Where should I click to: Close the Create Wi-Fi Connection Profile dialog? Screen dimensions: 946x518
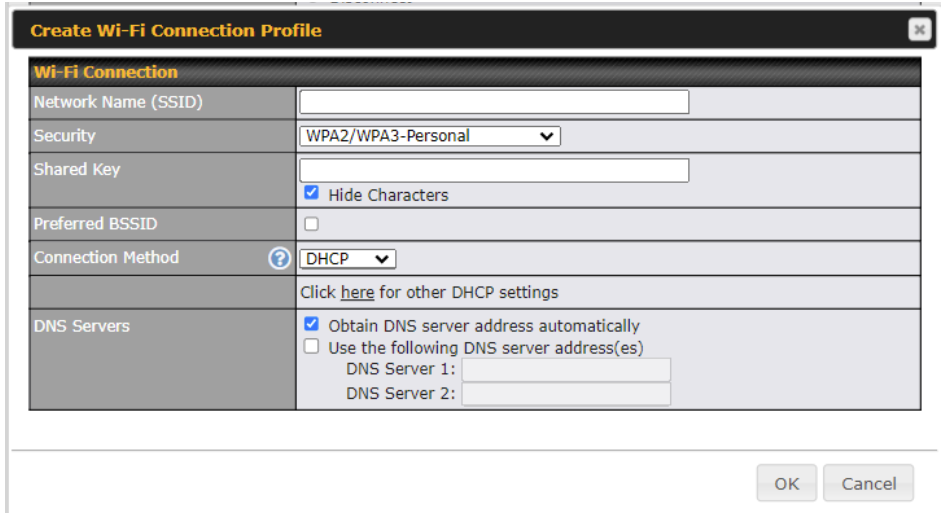click(919, 30)
